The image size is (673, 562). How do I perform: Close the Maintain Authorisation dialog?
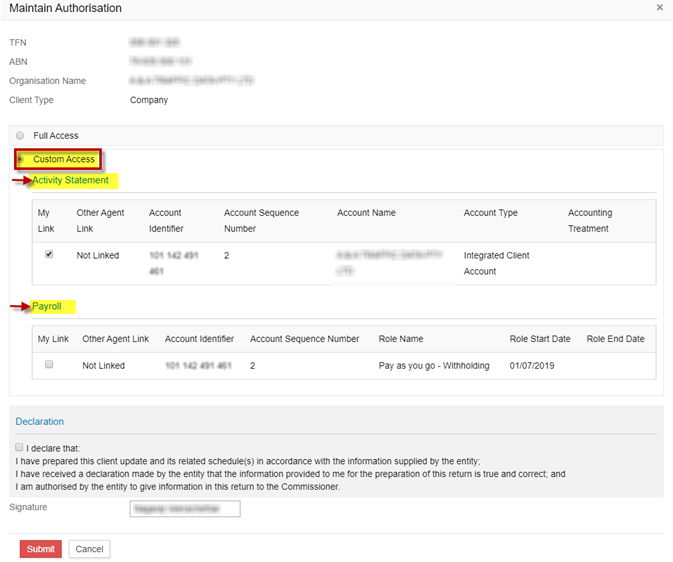tap(659, 8)
